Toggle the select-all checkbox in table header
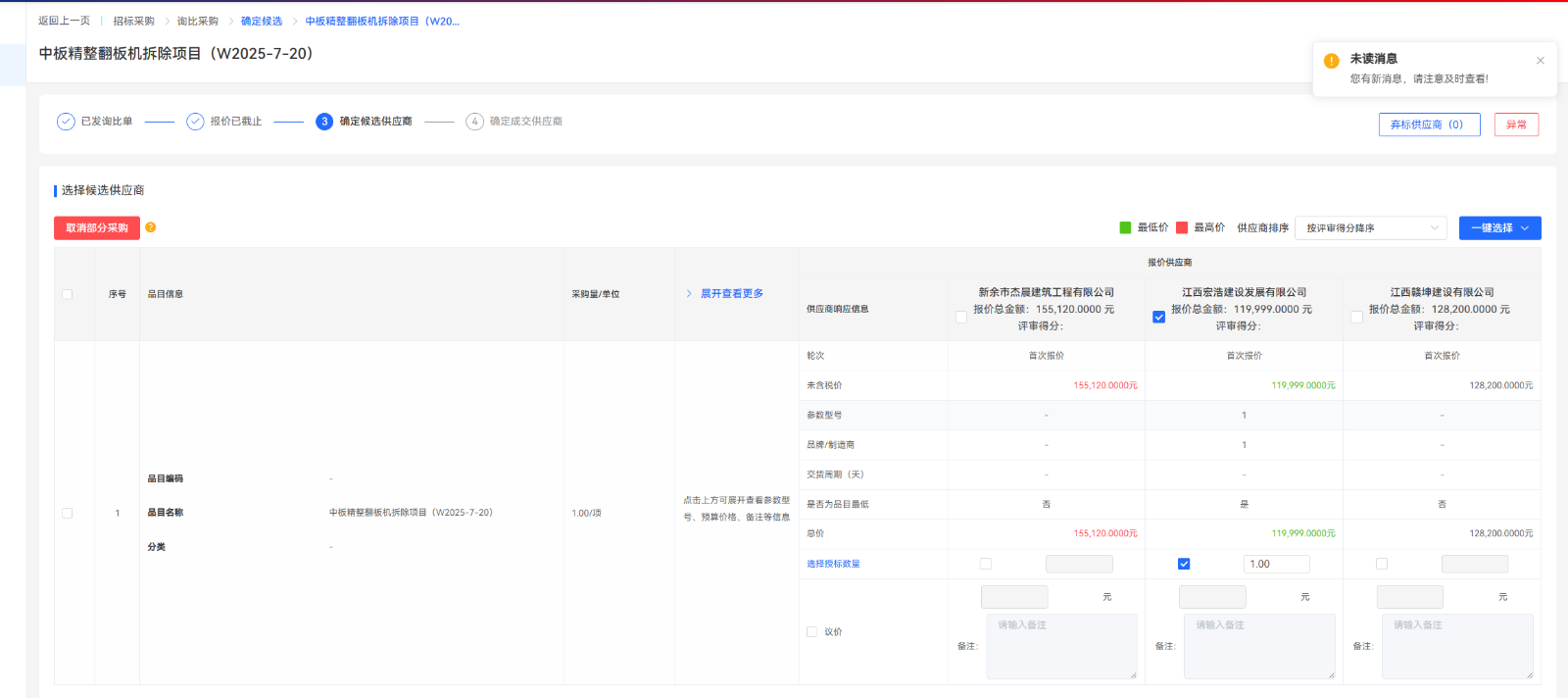This screenshot has height=698, width=1568. pyautogui.click(x=67, y=294)
